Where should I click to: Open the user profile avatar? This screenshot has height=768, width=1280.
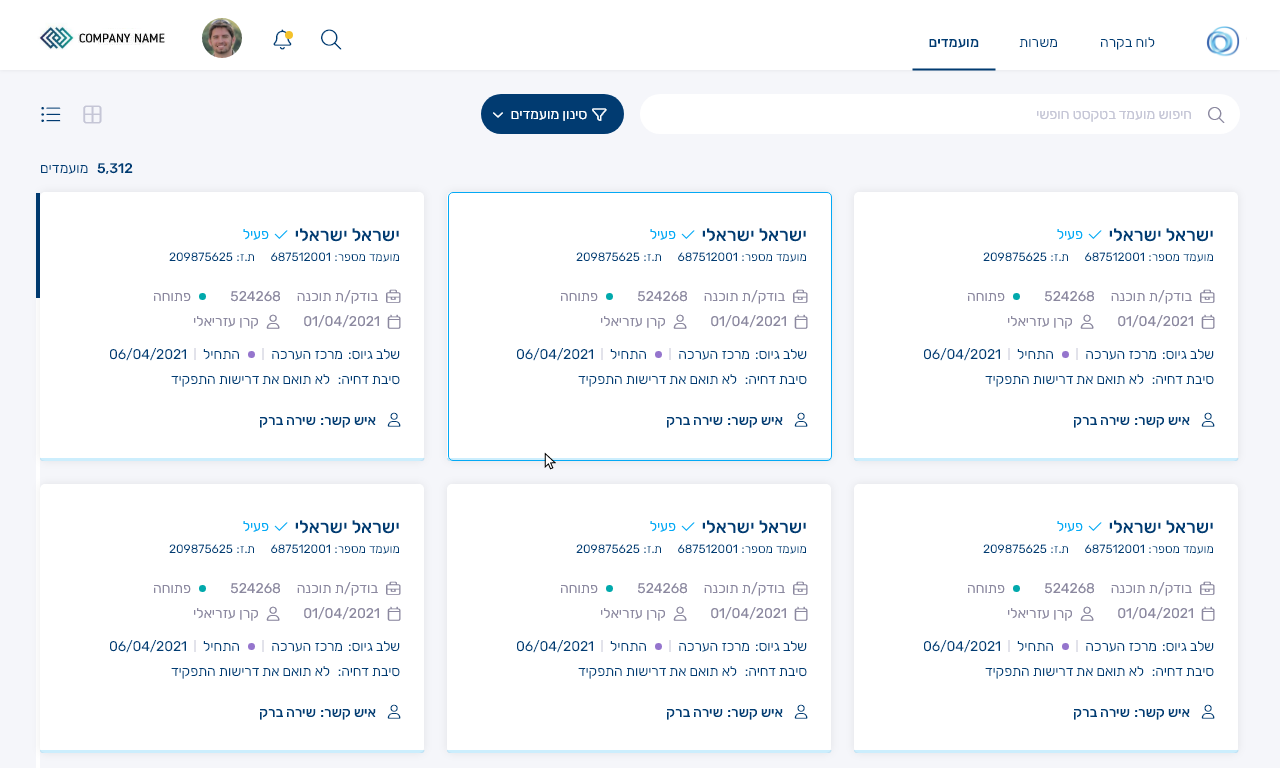[x=222, y=38]
